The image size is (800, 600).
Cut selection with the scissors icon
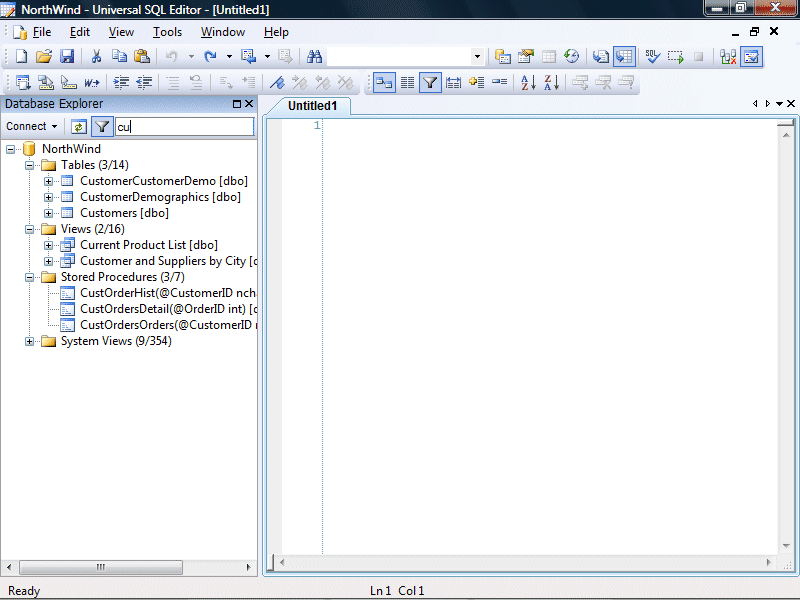(x=96, y=57)
